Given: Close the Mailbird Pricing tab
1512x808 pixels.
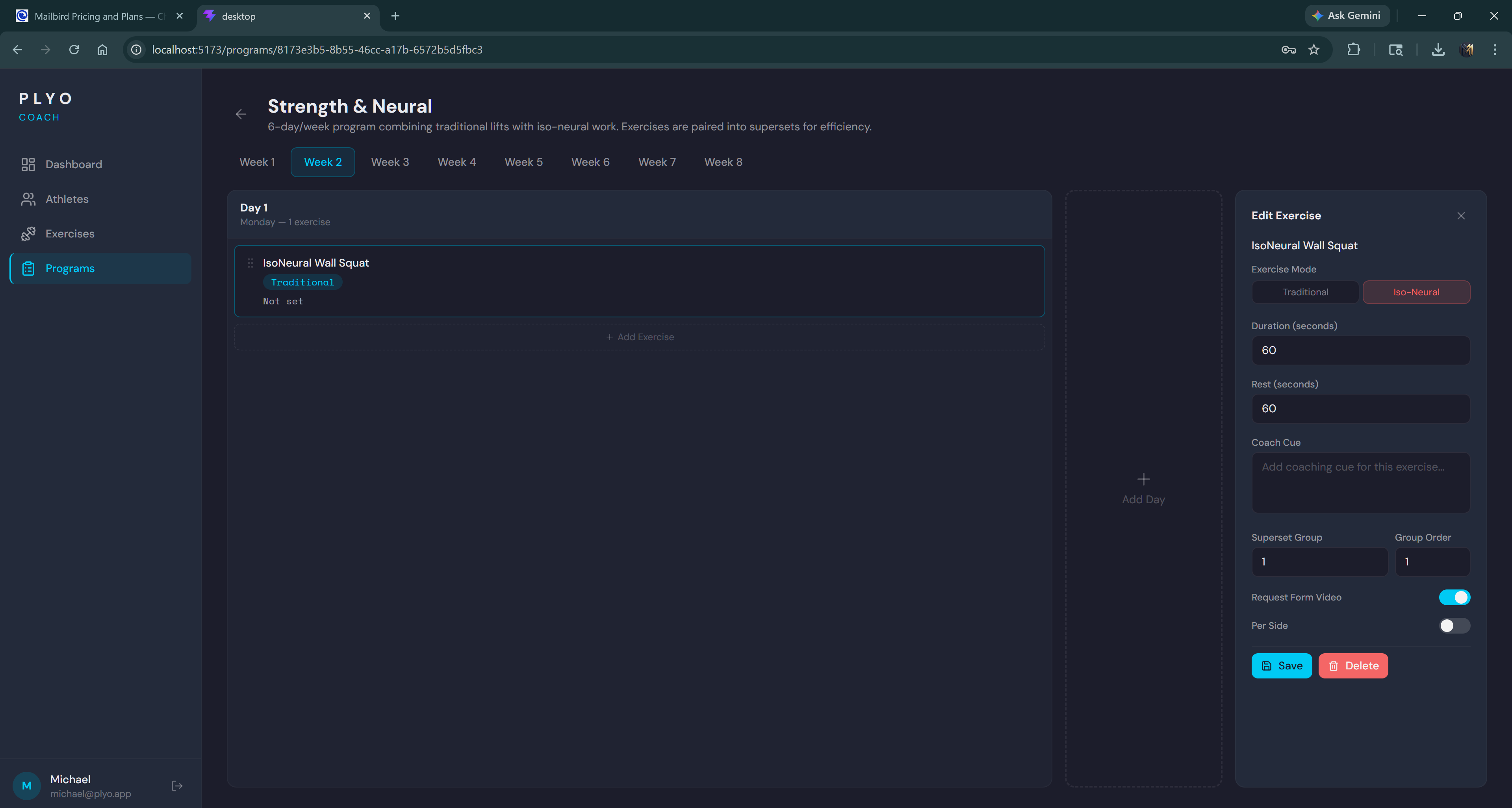Looking at the screenshot, I should tap(180, 16).
